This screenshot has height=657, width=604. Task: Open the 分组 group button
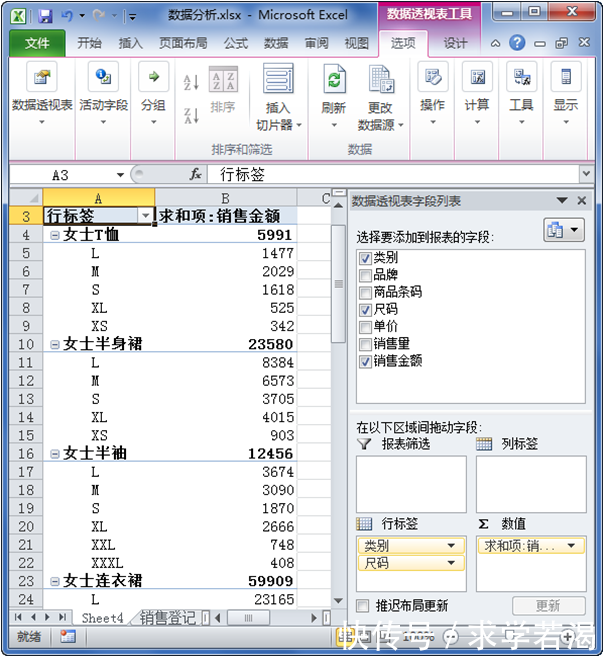pyautogui.click(x=153, y=94)
